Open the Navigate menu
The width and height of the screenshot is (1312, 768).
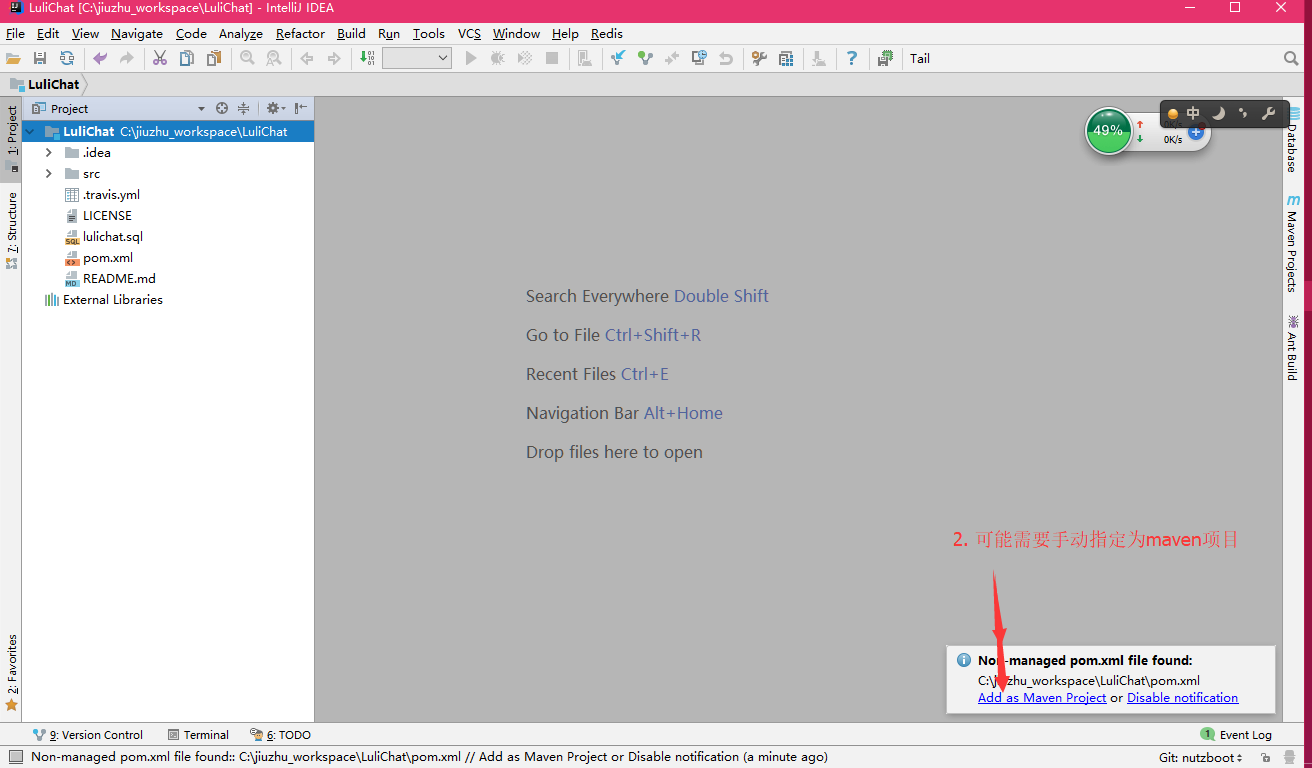(x=137, y=33)
